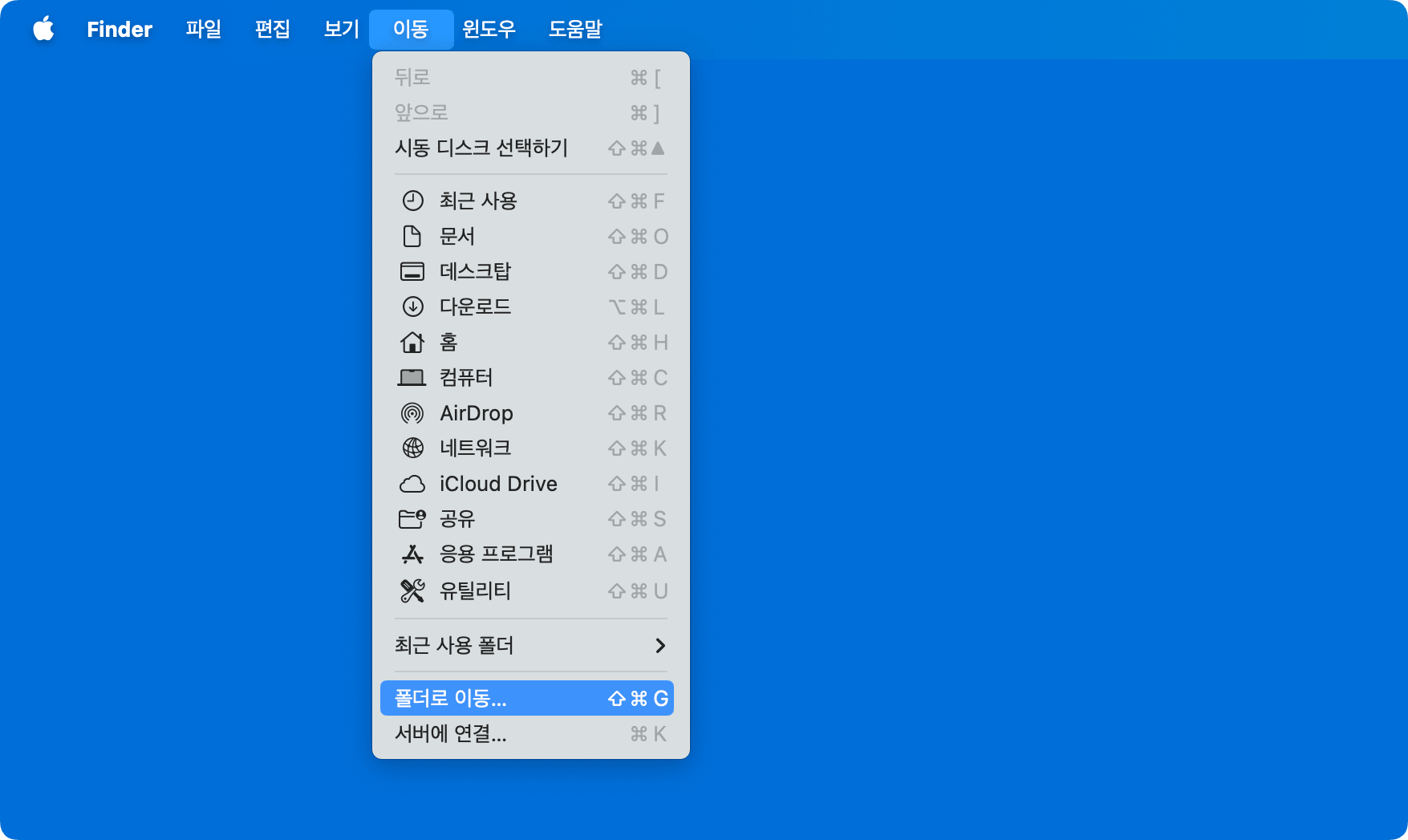Image resolution: width=1408 pixels, height=840 pixels.
Task: Click the download arrow icon for 다운로드
Action: [x=412, y=306]
